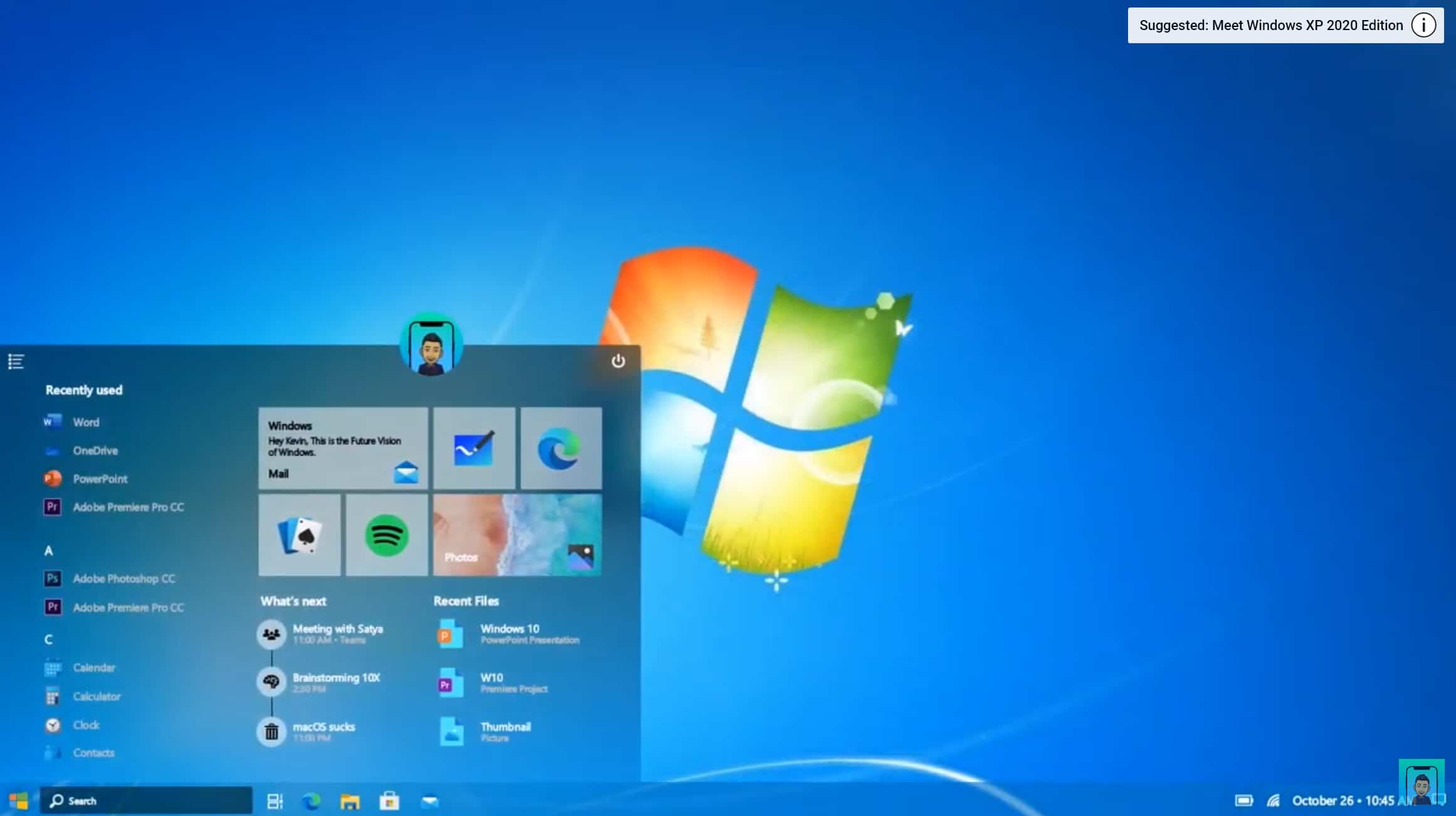1456x816 pixels.
Task: Click the network signal tray icon
Action: [x=1273, y=800]
